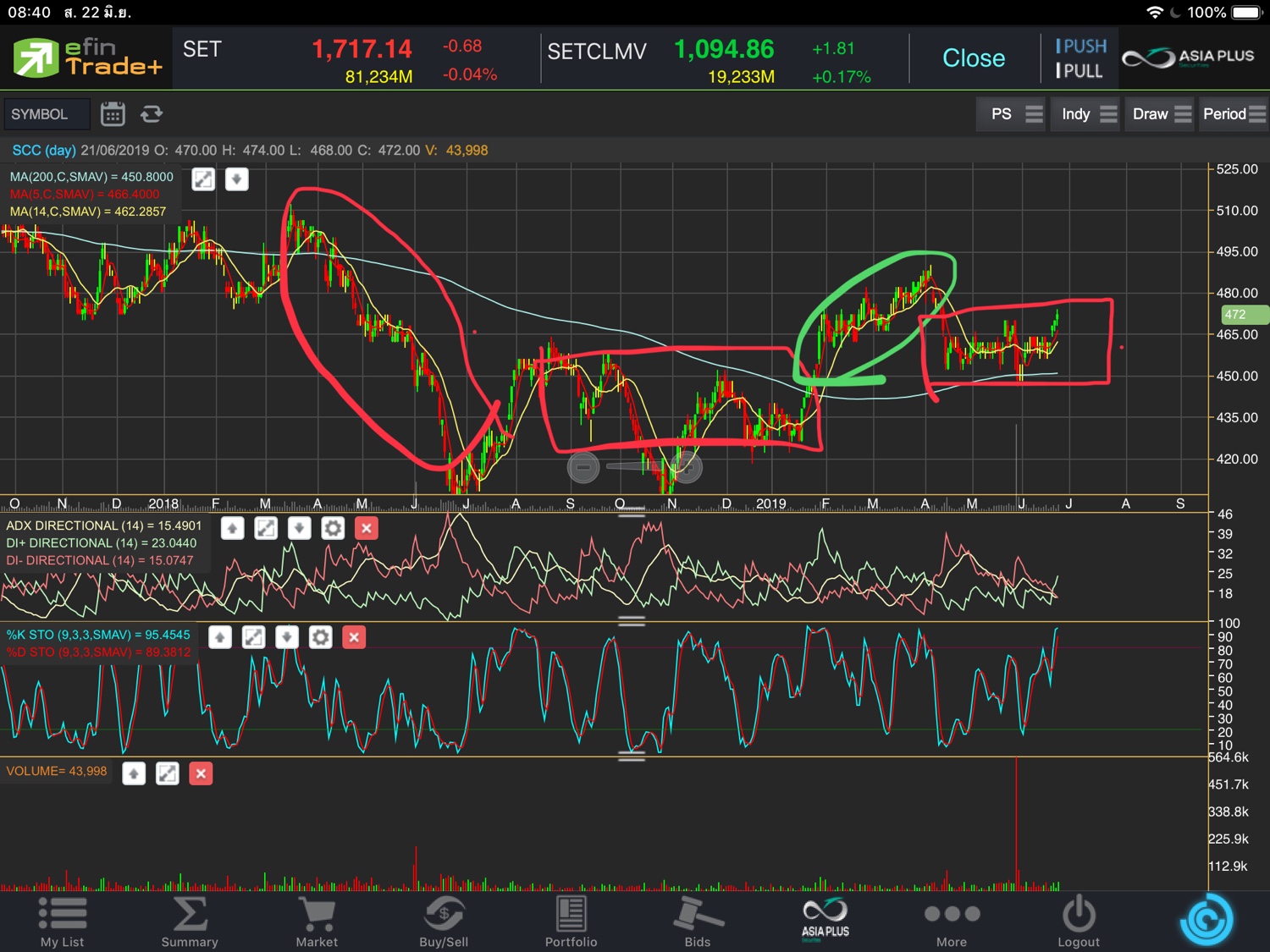The width and height of the screenshot is (1270, 952).
Task: Toggle PUSH streaming mode
Action: click(x=1080, y=47)
